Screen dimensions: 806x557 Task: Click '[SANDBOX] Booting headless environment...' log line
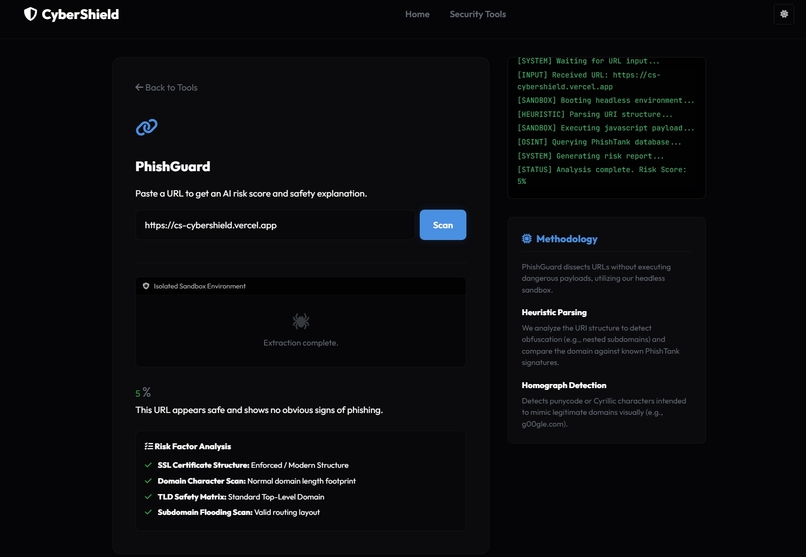pyautogui.click(x=606, y=100)
